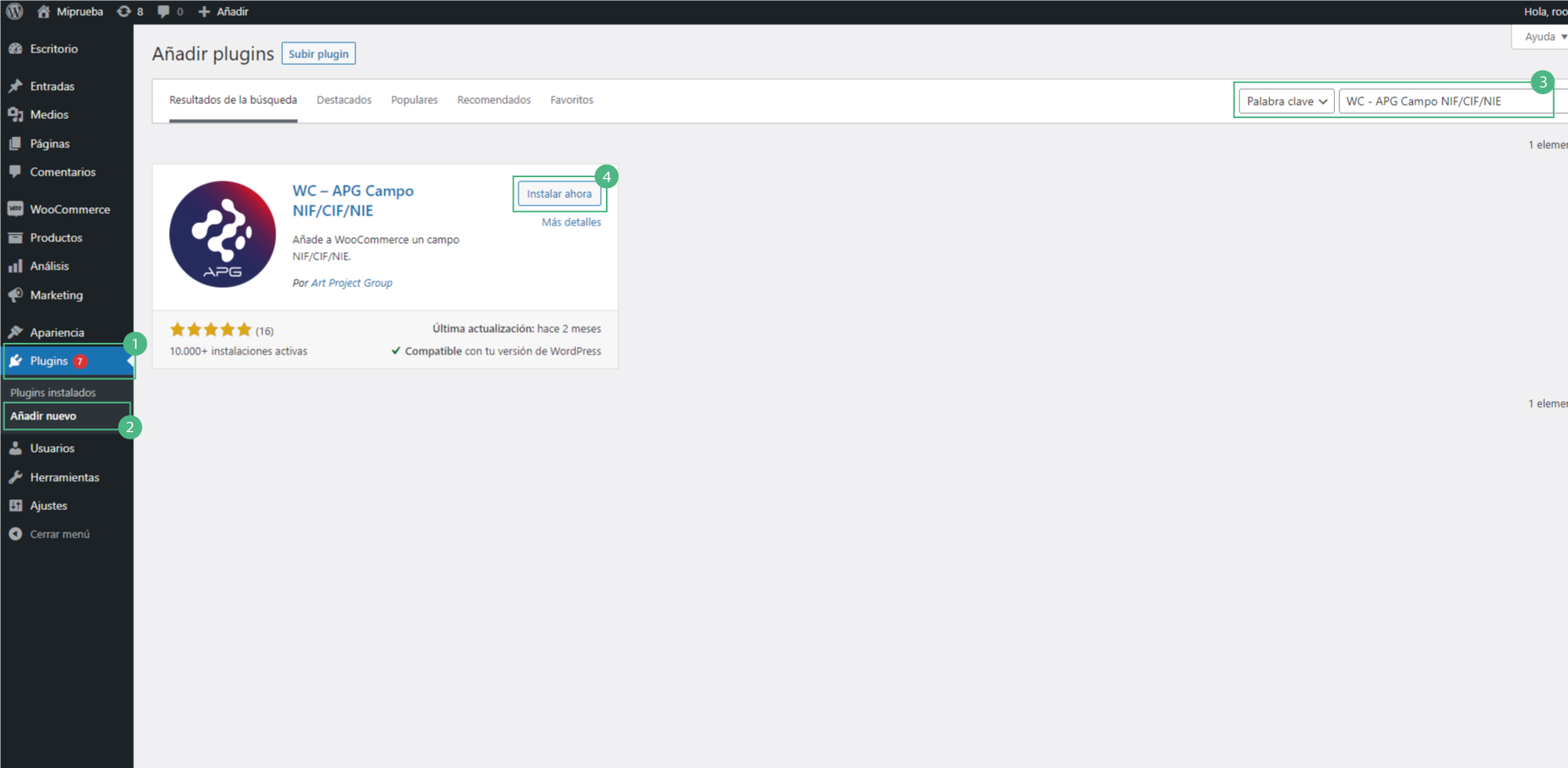Switch to the Destacados tab

344,100
